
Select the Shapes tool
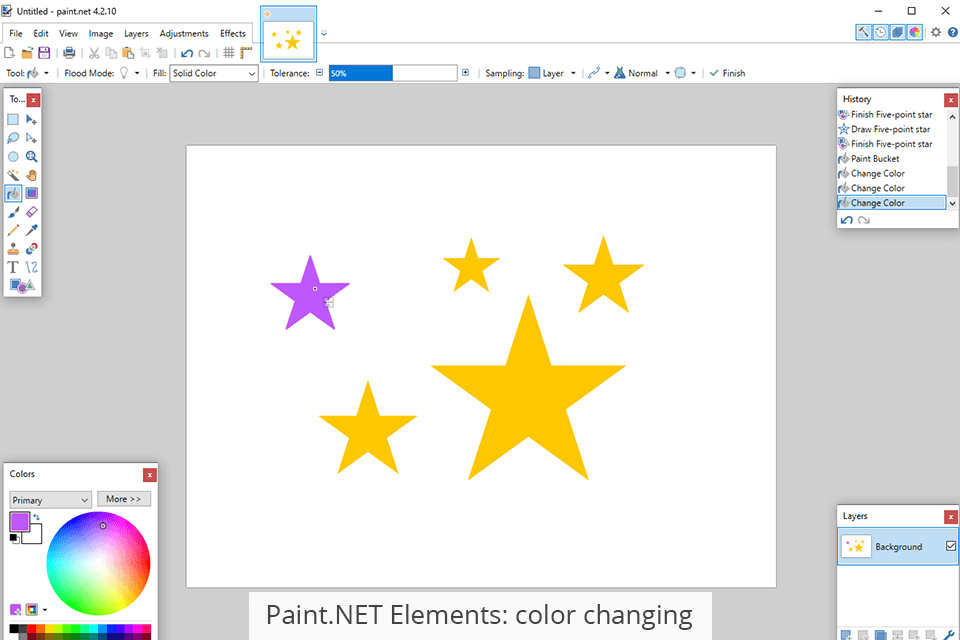[22, 285]
